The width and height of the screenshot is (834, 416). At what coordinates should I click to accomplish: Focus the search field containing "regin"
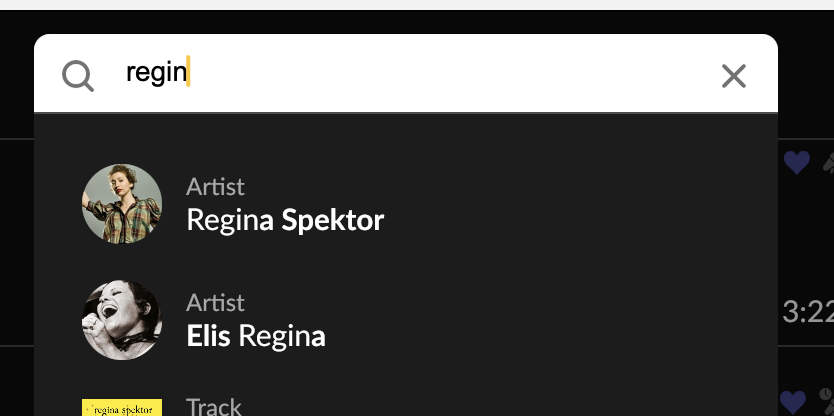coord(415,73)
